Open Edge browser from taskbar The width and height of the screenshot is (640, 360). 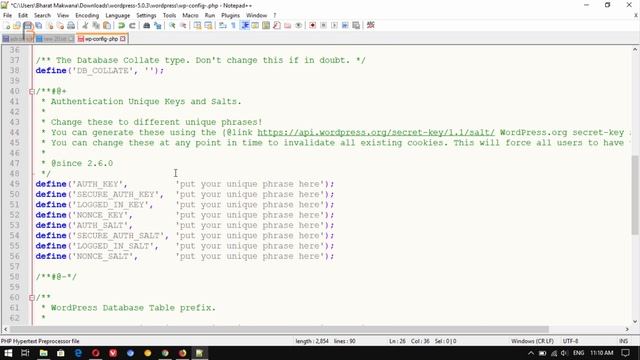coord(78,353)
